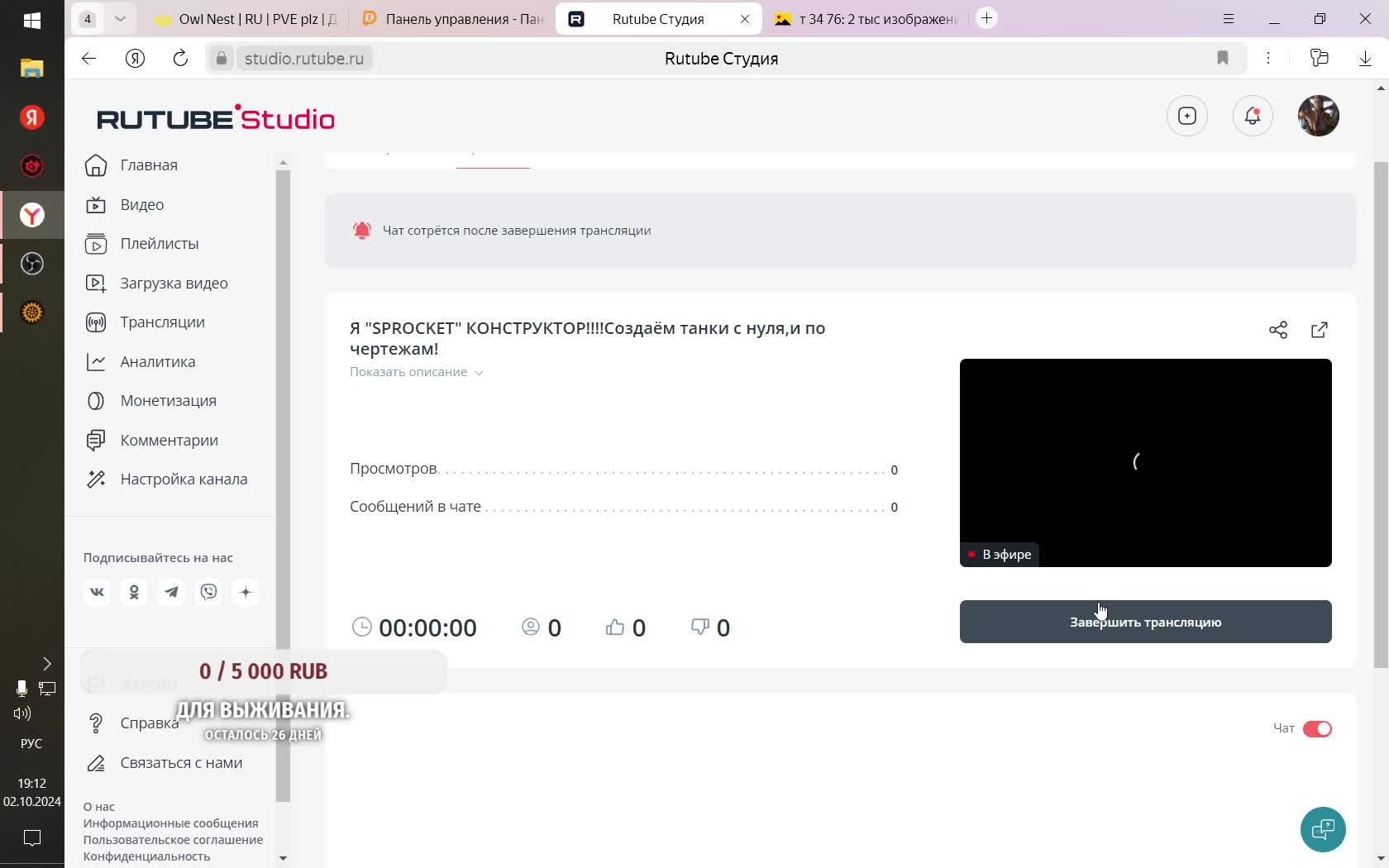This screenshot has width=1389, height=868.
Task: Open the user avatar profile menu
Action: coord(1319,116)
